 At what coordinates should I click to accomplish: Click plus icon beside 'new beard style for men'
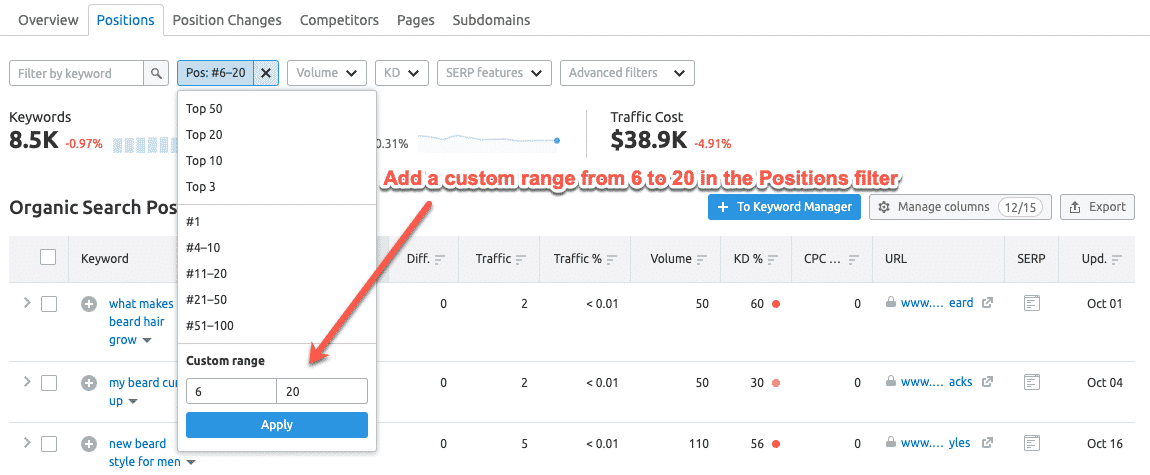89,443
